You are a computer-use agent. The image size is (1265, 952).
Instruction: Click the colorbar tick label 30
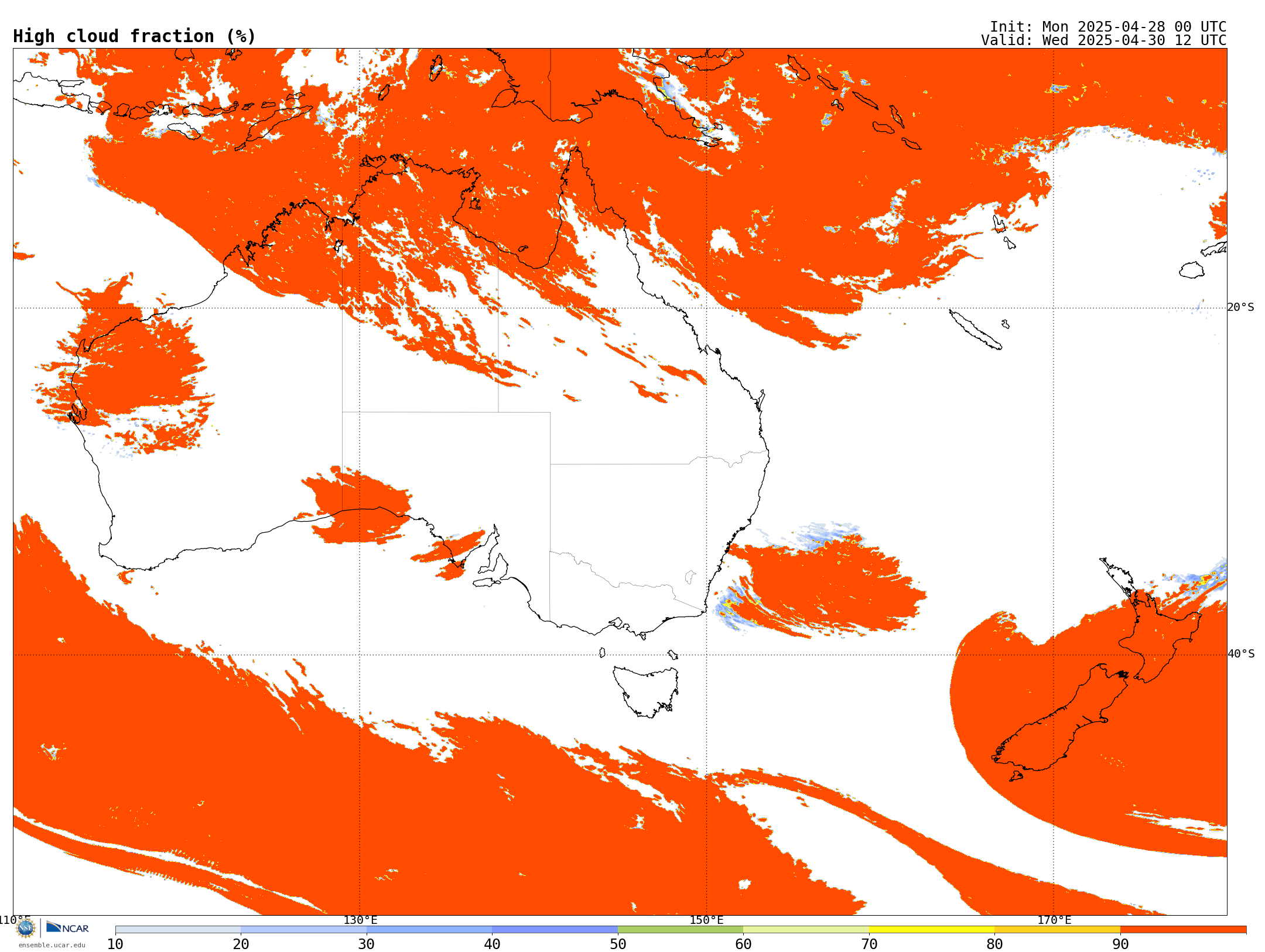[367, 944]
